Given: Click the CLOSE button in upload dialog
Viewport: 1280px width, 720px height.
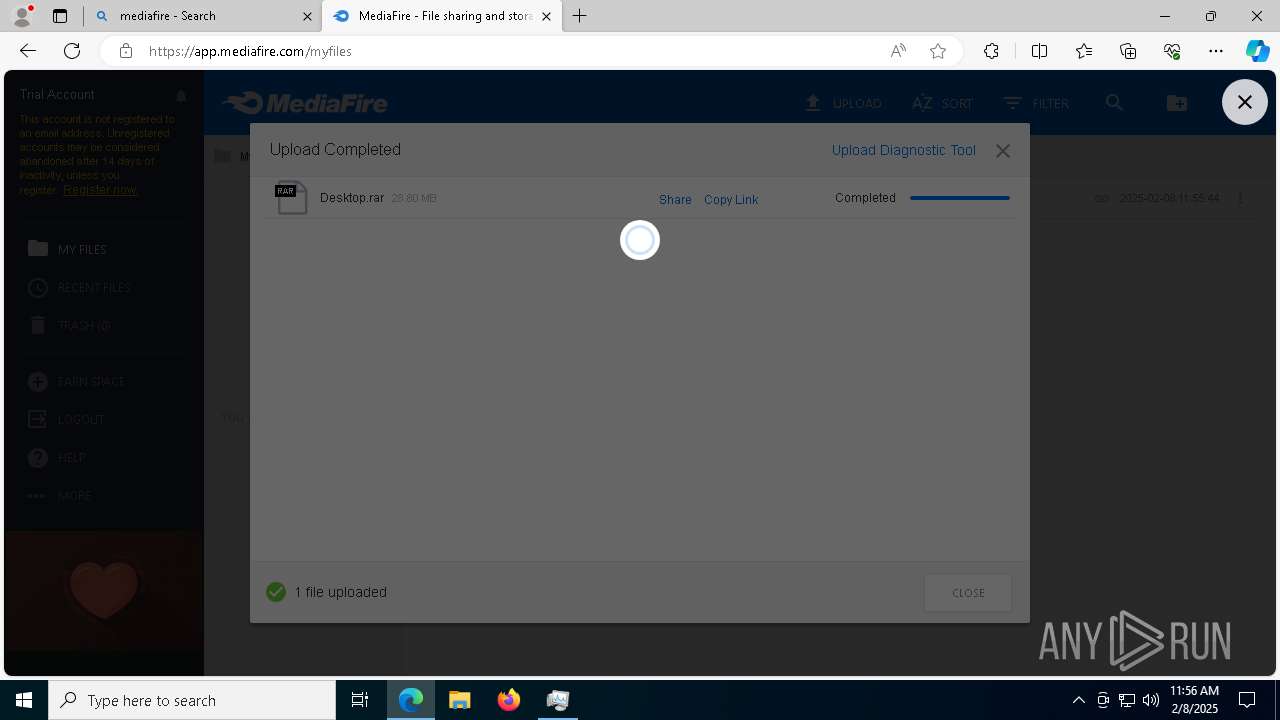Looking at the screenshot, I should [968, 593].
